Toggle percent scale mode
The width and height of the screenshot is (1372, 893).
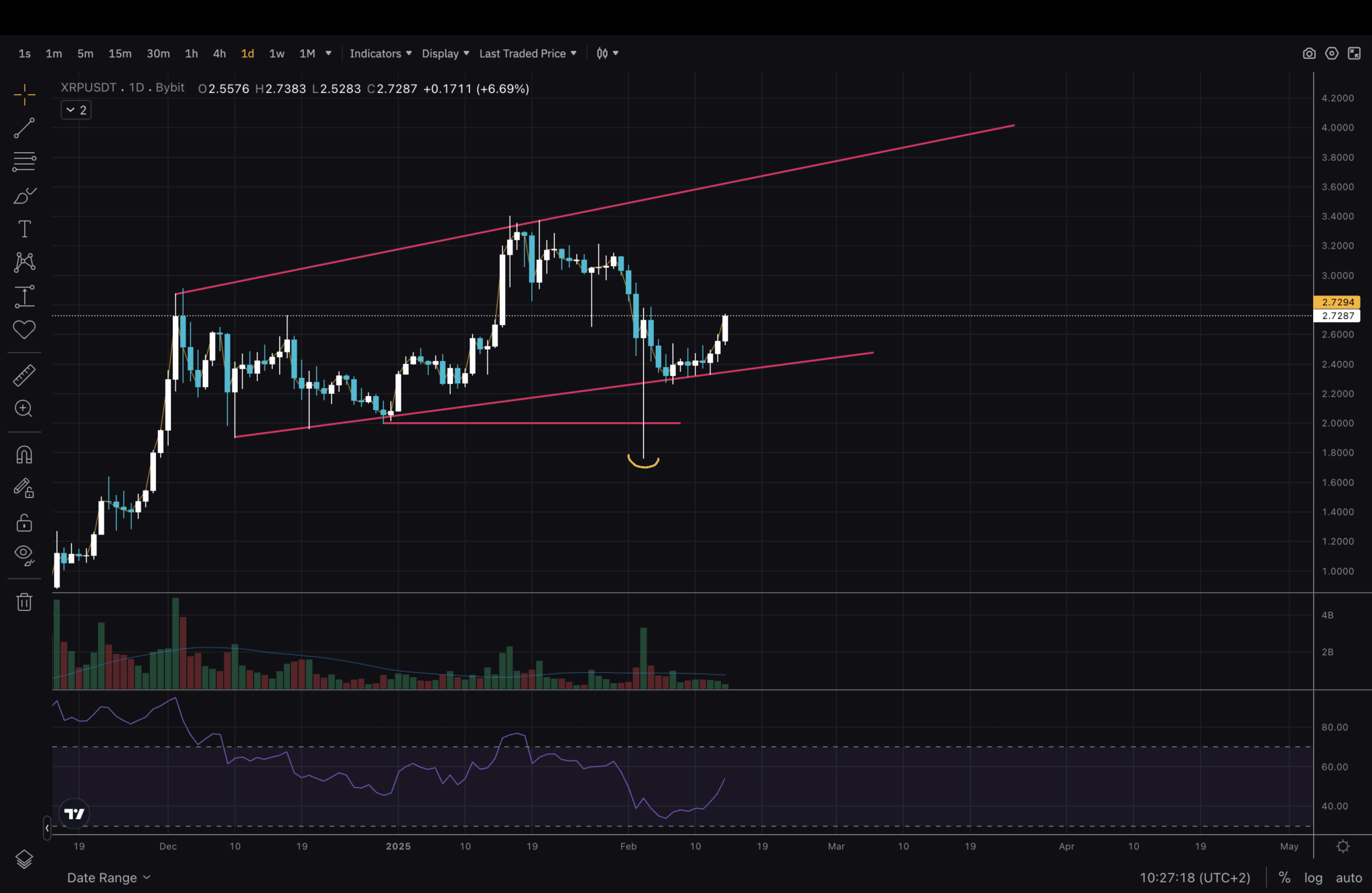[x=1284, y=878]
